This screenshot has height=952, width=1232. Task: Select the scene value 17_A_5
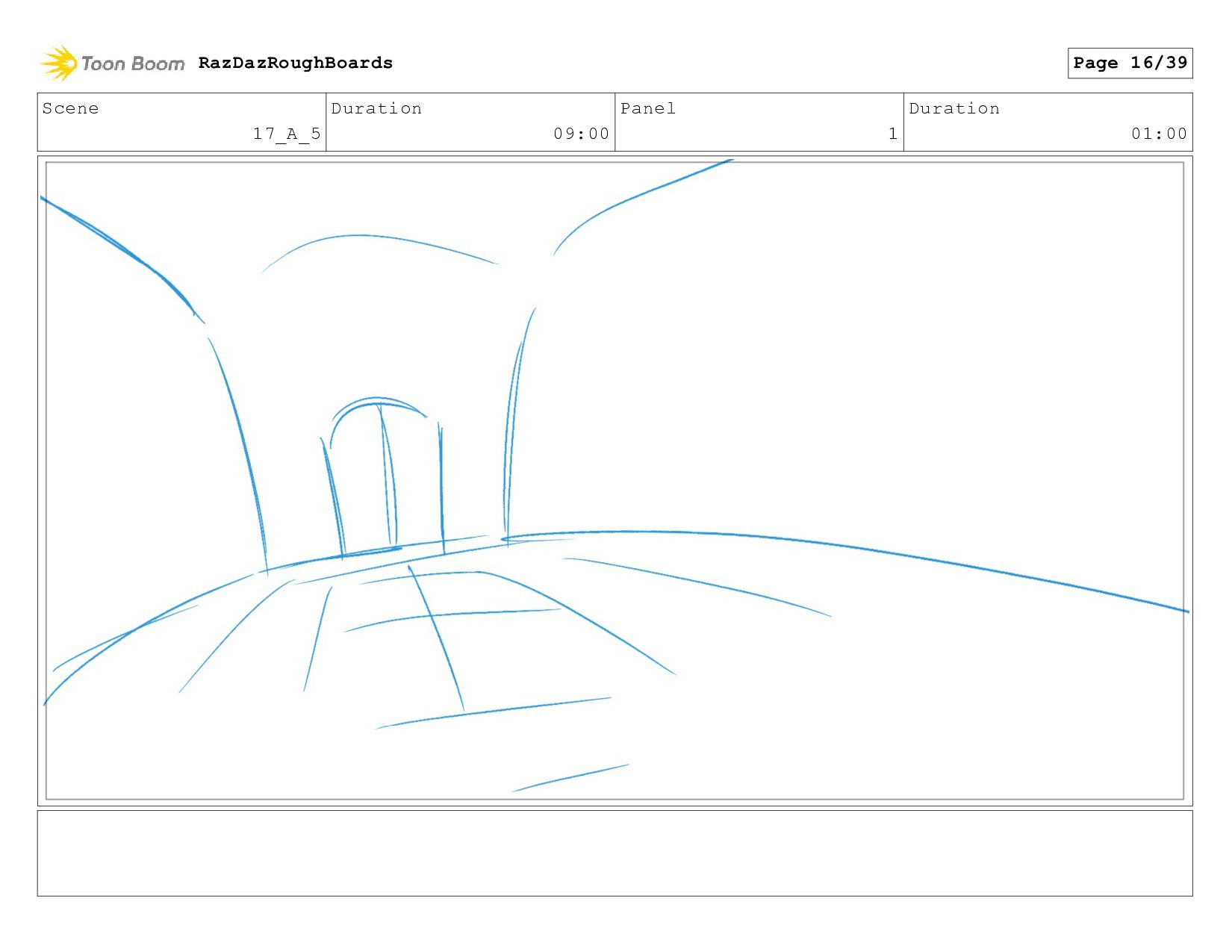287,134
